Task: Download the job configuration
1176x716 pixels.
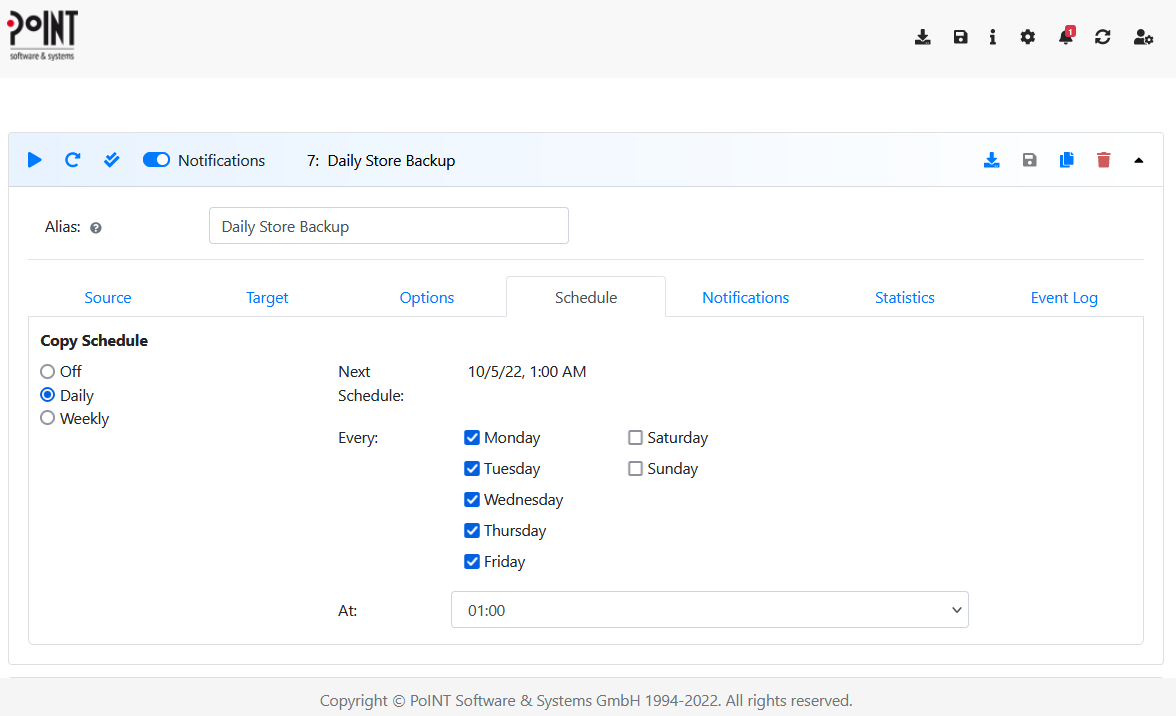Action: (x=992, y=159)
